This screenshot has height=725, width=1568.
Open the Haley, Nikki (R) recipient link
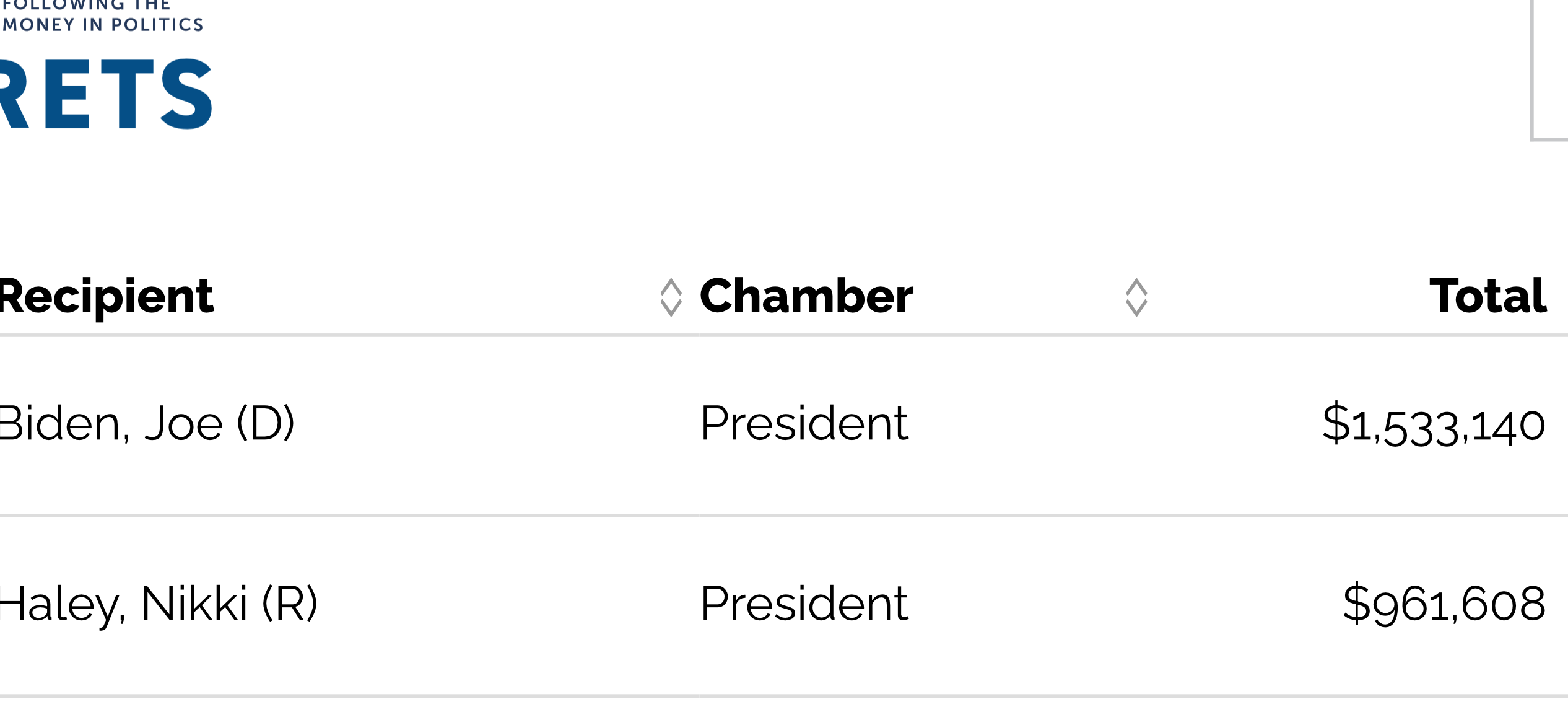(157, 604)
